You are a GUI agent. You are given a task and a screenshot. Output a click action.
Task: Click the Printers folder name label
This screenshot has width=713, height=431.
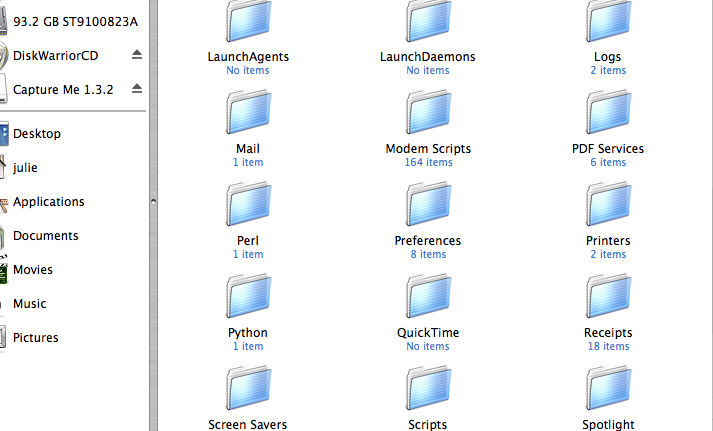pyautogui.click(x=608, y=241)
